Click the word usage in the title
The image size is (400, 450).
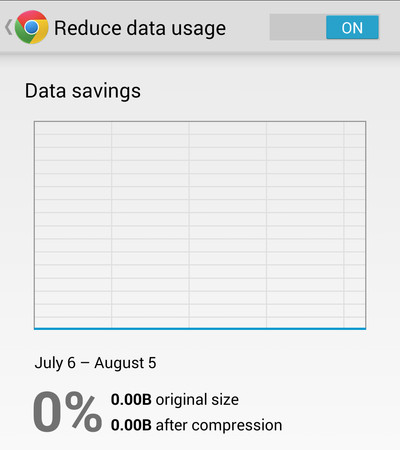pyautogui.click(x=199, y=29)
